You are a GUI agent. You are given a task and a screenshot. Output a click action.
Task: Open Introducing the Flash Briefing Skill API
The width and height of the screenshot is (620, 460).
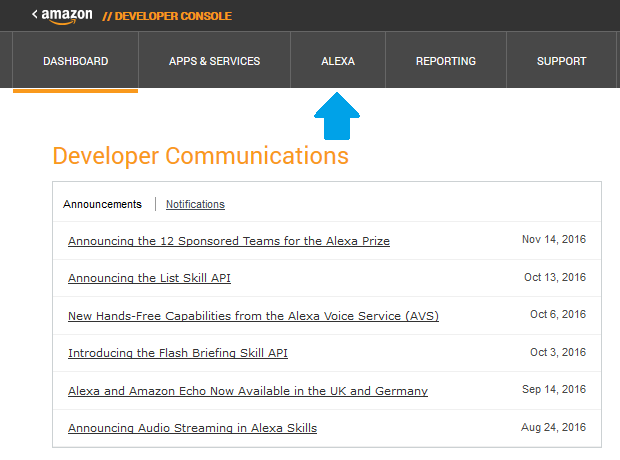178,353
